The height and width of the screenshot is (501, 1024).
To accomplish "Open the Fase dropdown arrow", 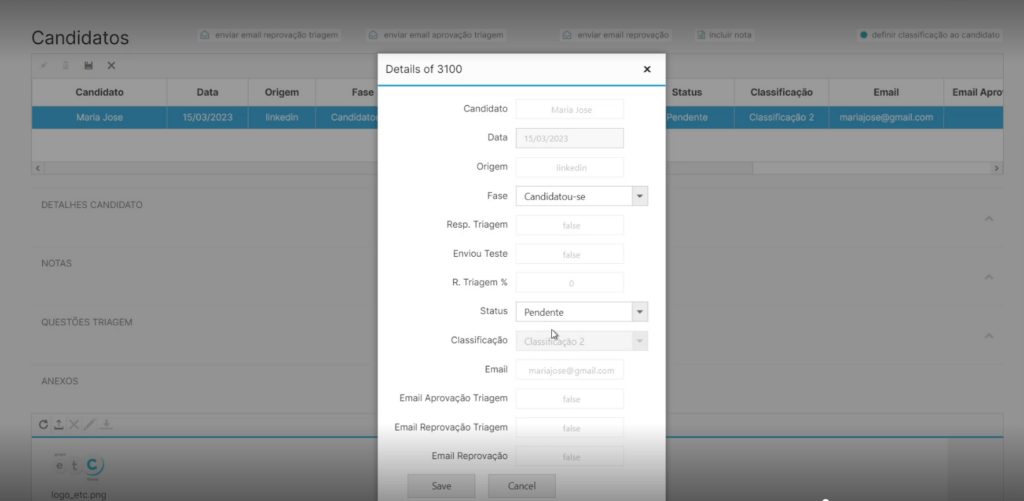I will tap(640, 196).
